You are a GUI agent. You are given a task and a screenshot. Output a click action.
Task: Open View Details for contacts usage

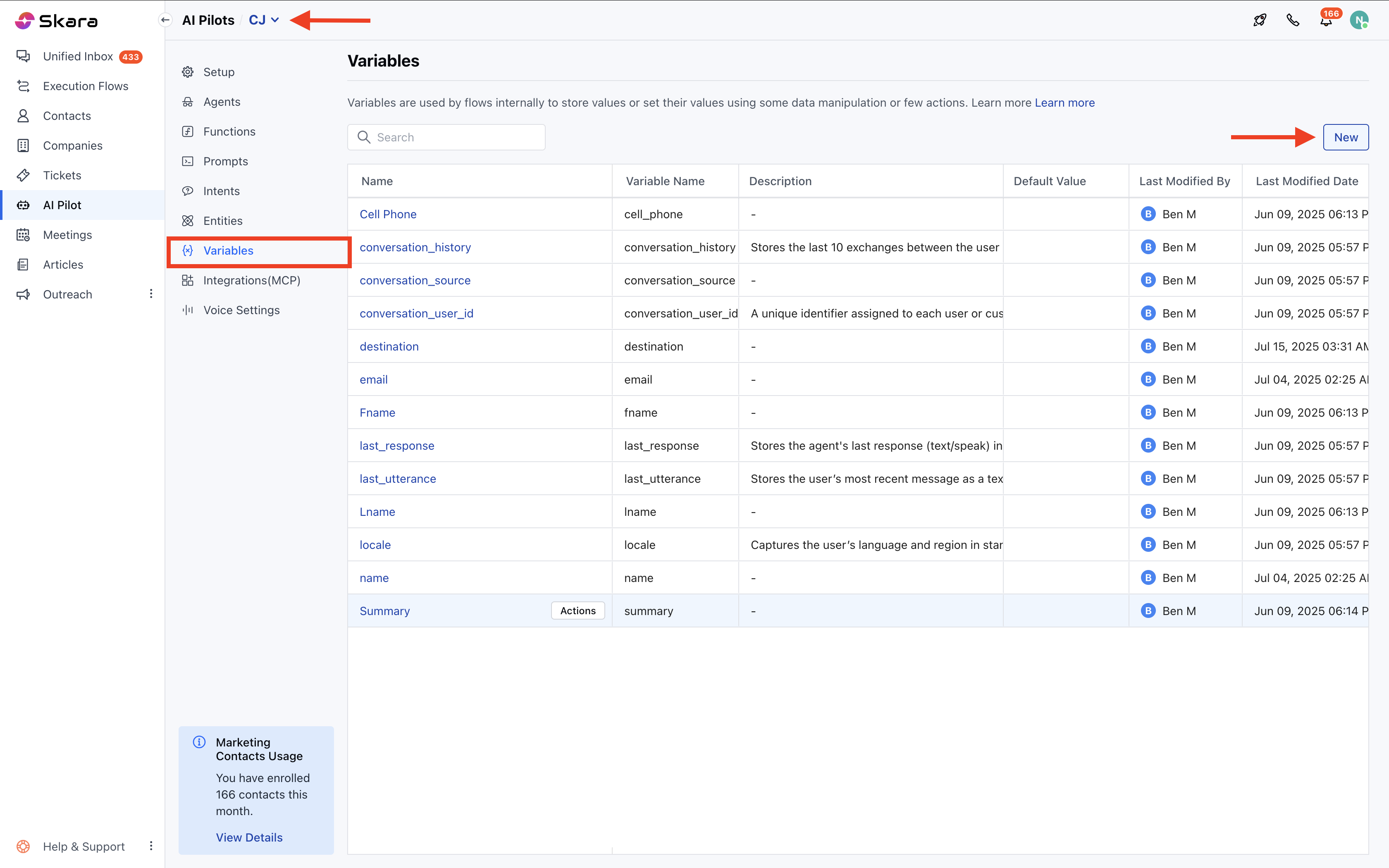coord(249,837)
